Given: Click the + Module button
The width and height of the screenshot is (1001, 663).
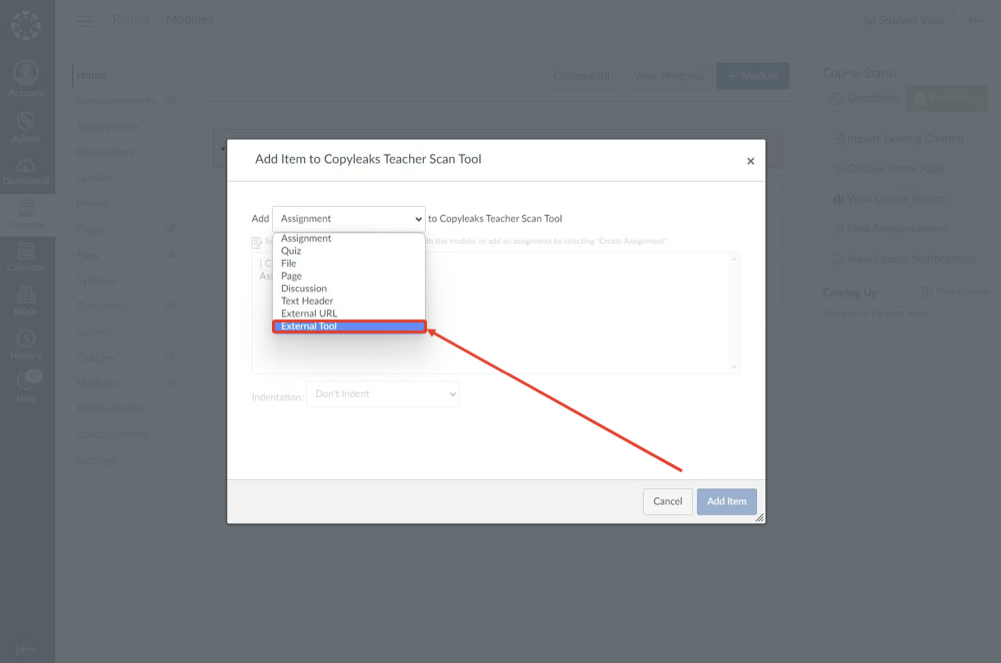Looking at the screenshot, I should click(753, 75).
